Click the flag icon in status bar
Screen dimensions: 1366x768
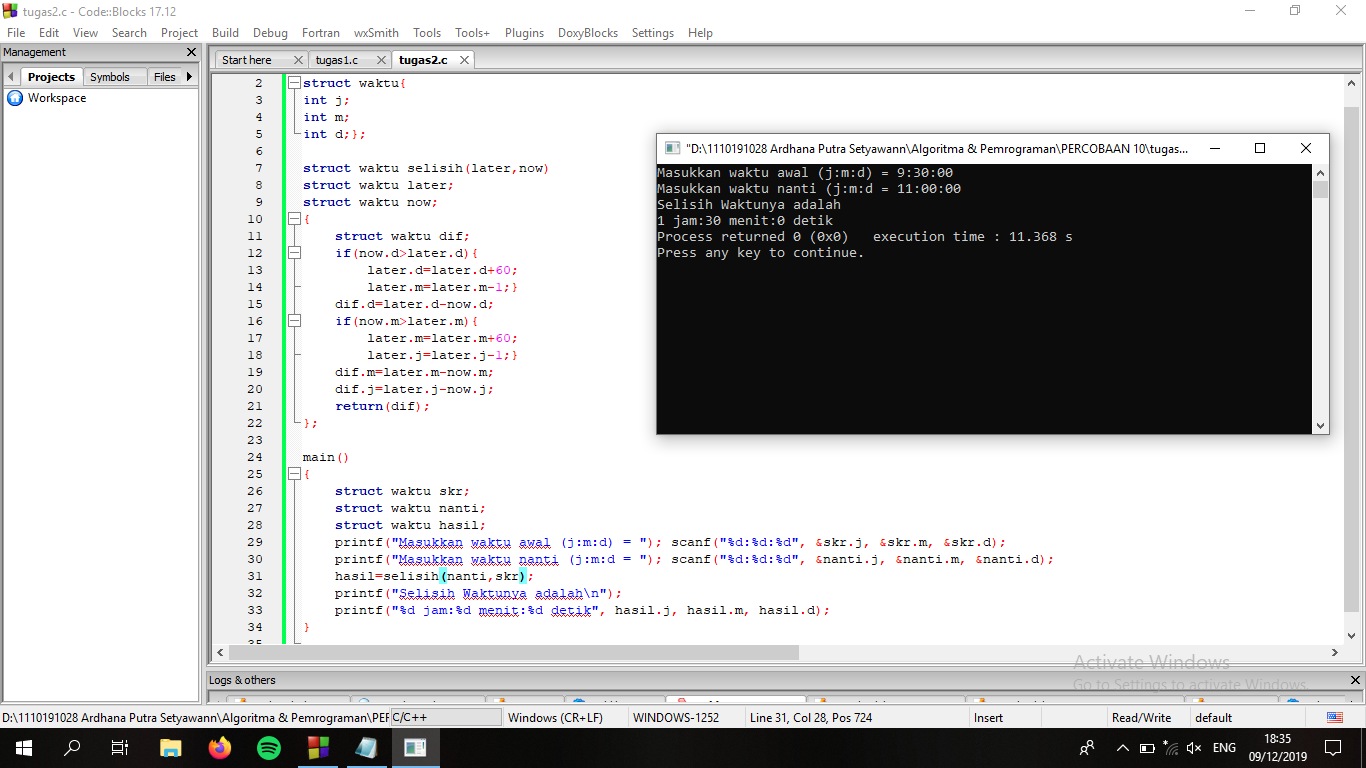pos(1334,718)
